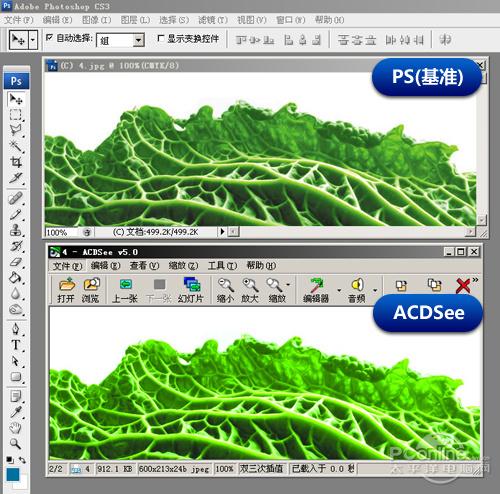Screen dimensions: 500x494
Task: Click Photoshop document horizontal scrollbar right arrow
Action: tap(470, 231)
